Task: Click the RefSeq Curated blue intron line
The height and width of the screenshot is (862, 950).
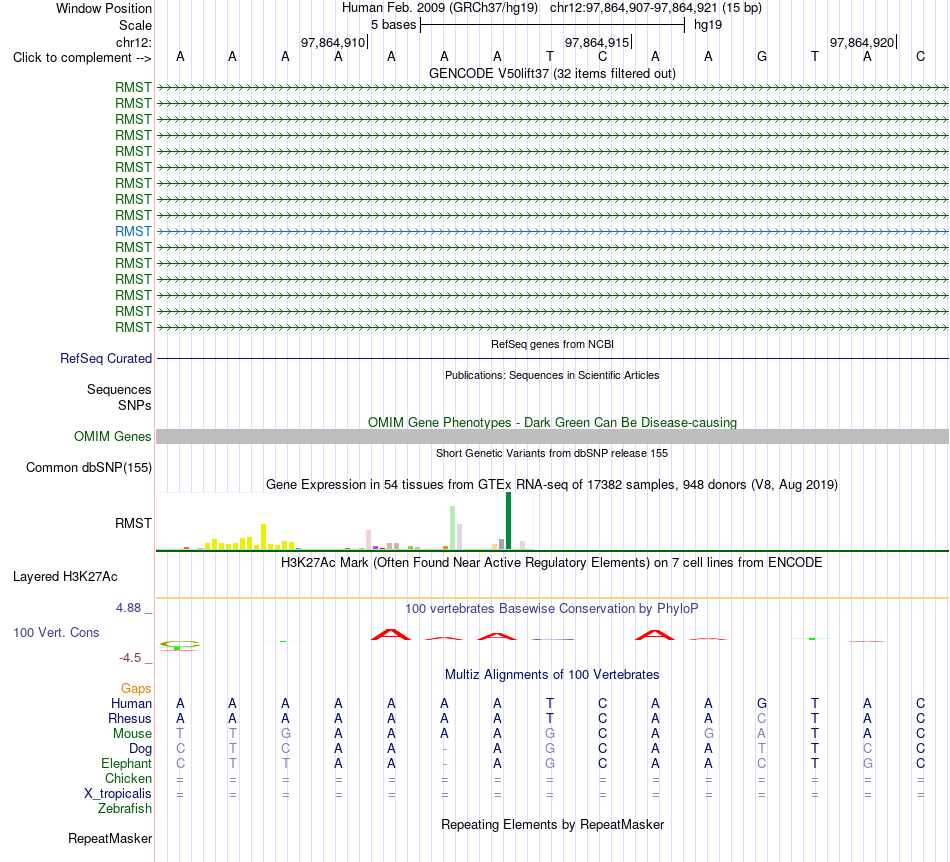Action: tap(552, 359)
